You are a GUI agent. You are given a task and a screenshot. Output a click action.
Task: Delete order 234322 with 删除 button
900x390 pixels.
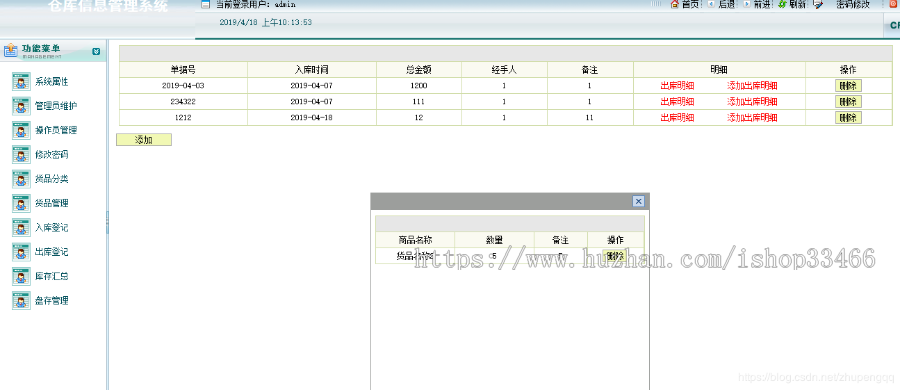tap(848, 102)
